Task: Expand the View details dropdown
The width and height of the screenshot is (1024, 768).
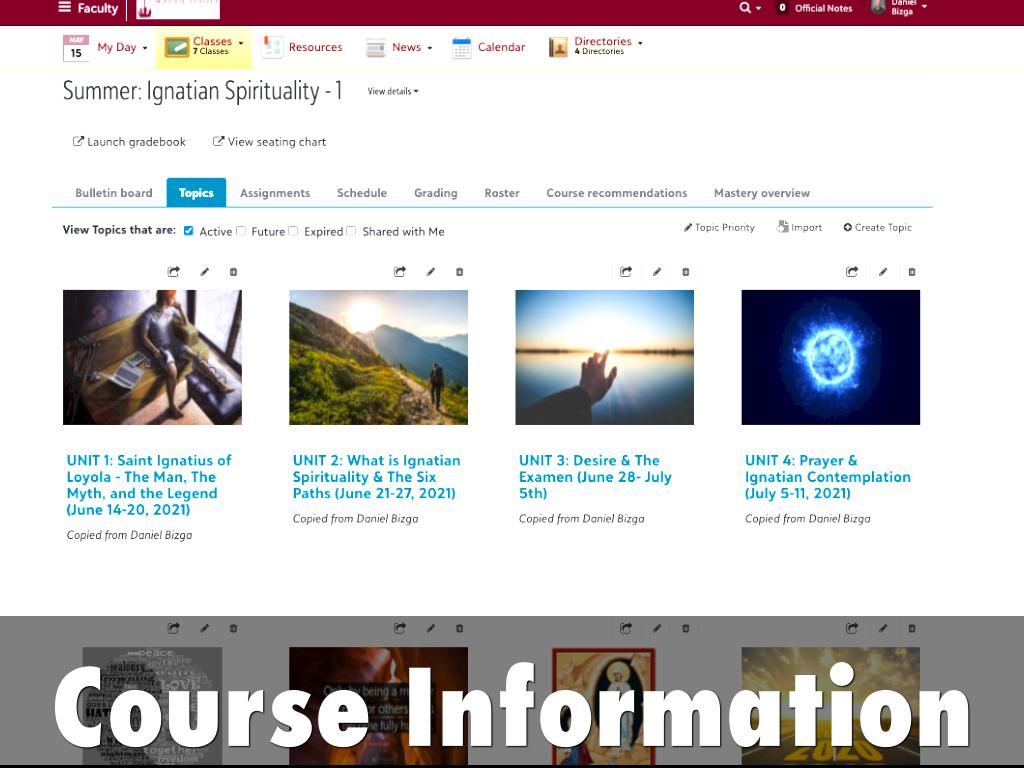Action: coord(392,91)
